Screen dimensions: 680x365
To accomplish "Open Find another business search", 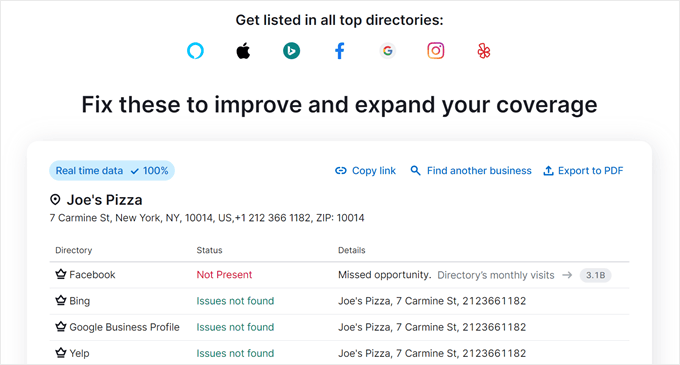I will point(471,171).
